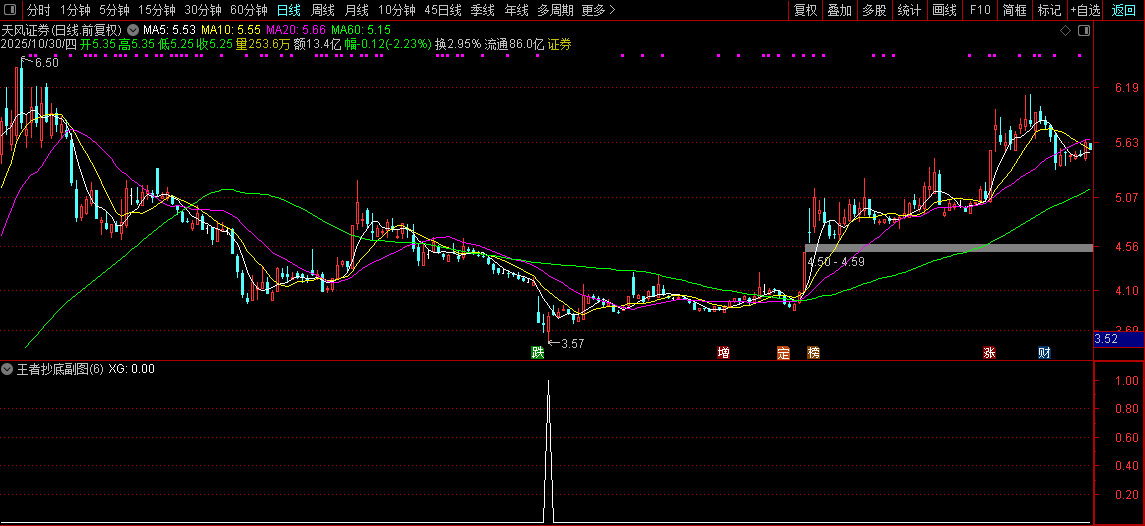Click the orange 定 event marker
This screenshot has height=526, width=1145.
(x=784, y=353)
